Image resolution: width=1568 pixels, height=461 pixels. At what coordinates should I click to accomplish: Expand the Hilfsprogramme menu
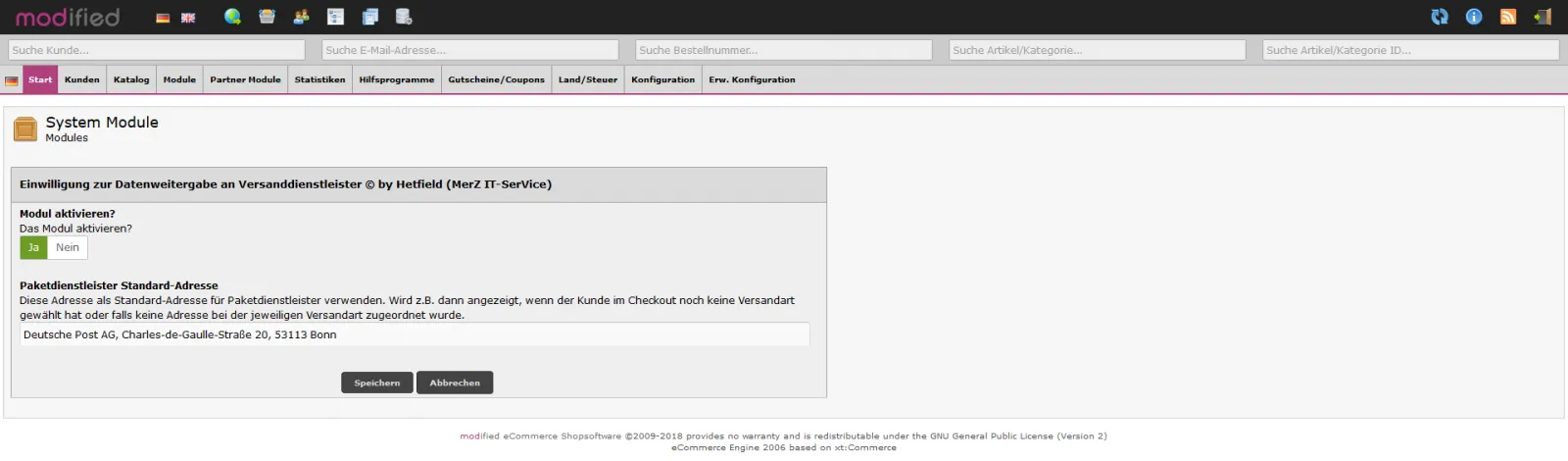[396, 80]
